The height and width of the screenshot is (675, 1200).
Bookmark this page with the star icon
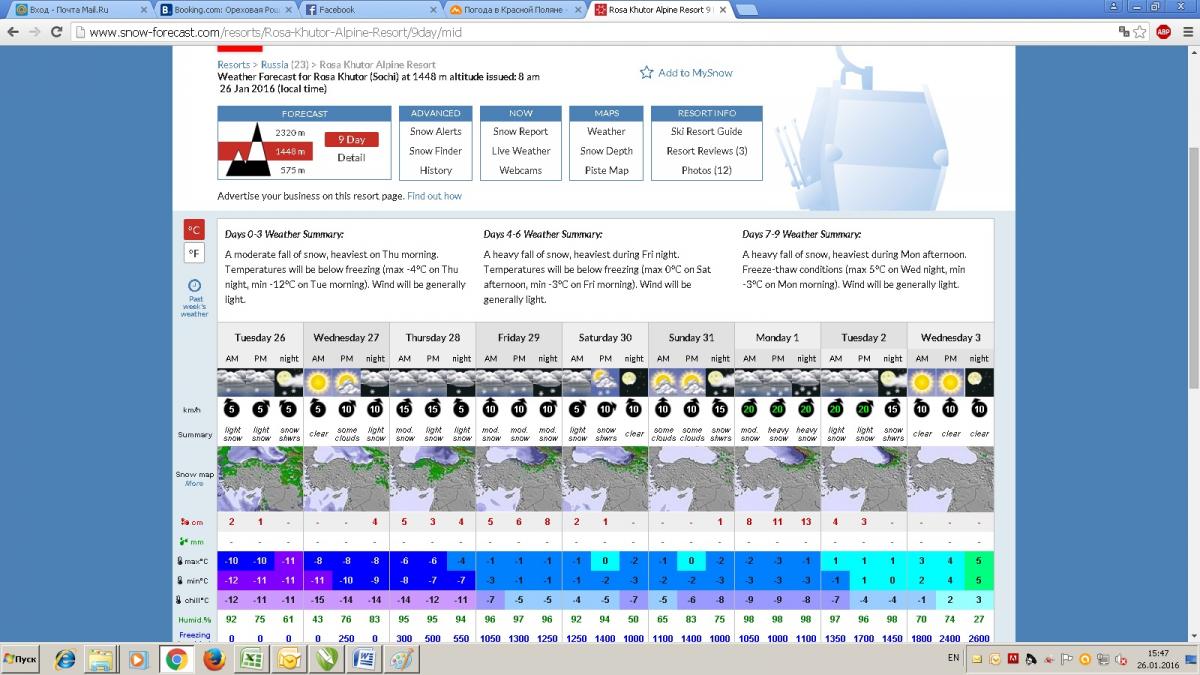click(1142, 32)
